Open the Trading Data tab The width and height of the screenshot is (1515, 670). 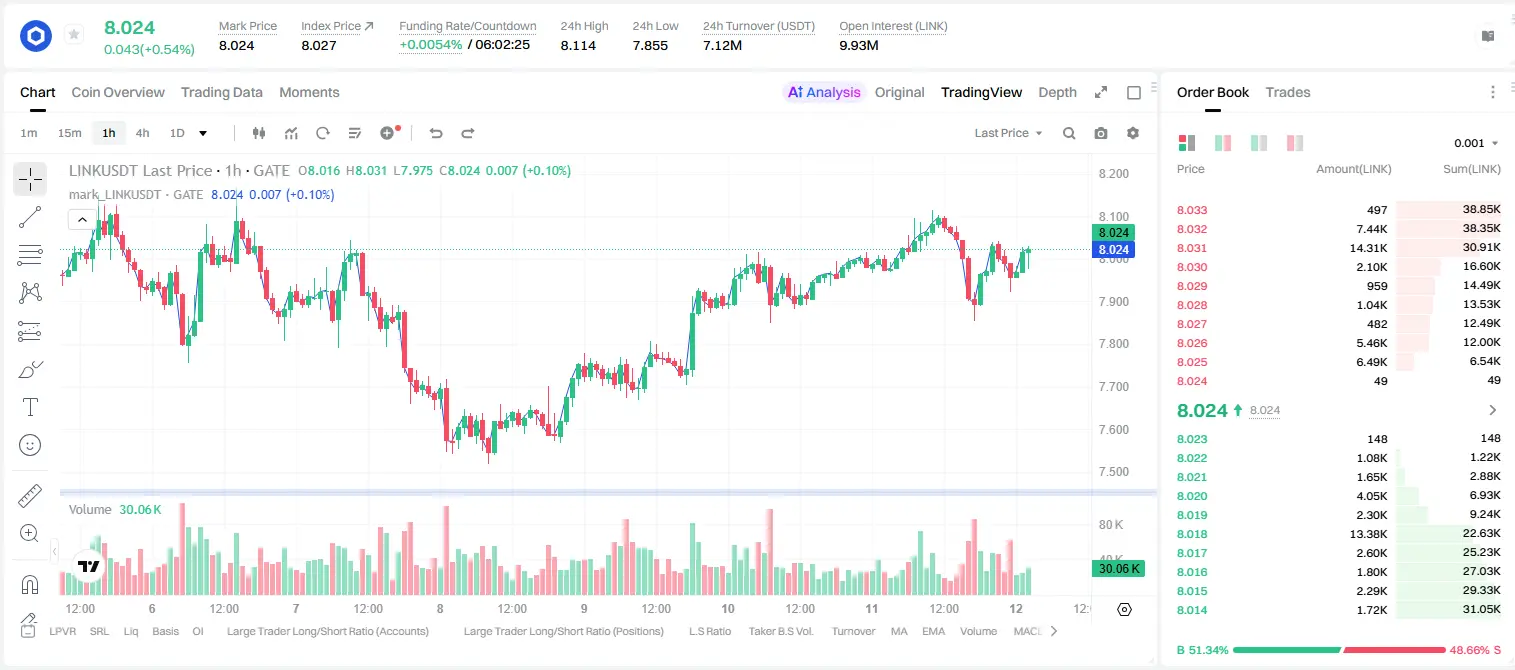tap(222, 92)
